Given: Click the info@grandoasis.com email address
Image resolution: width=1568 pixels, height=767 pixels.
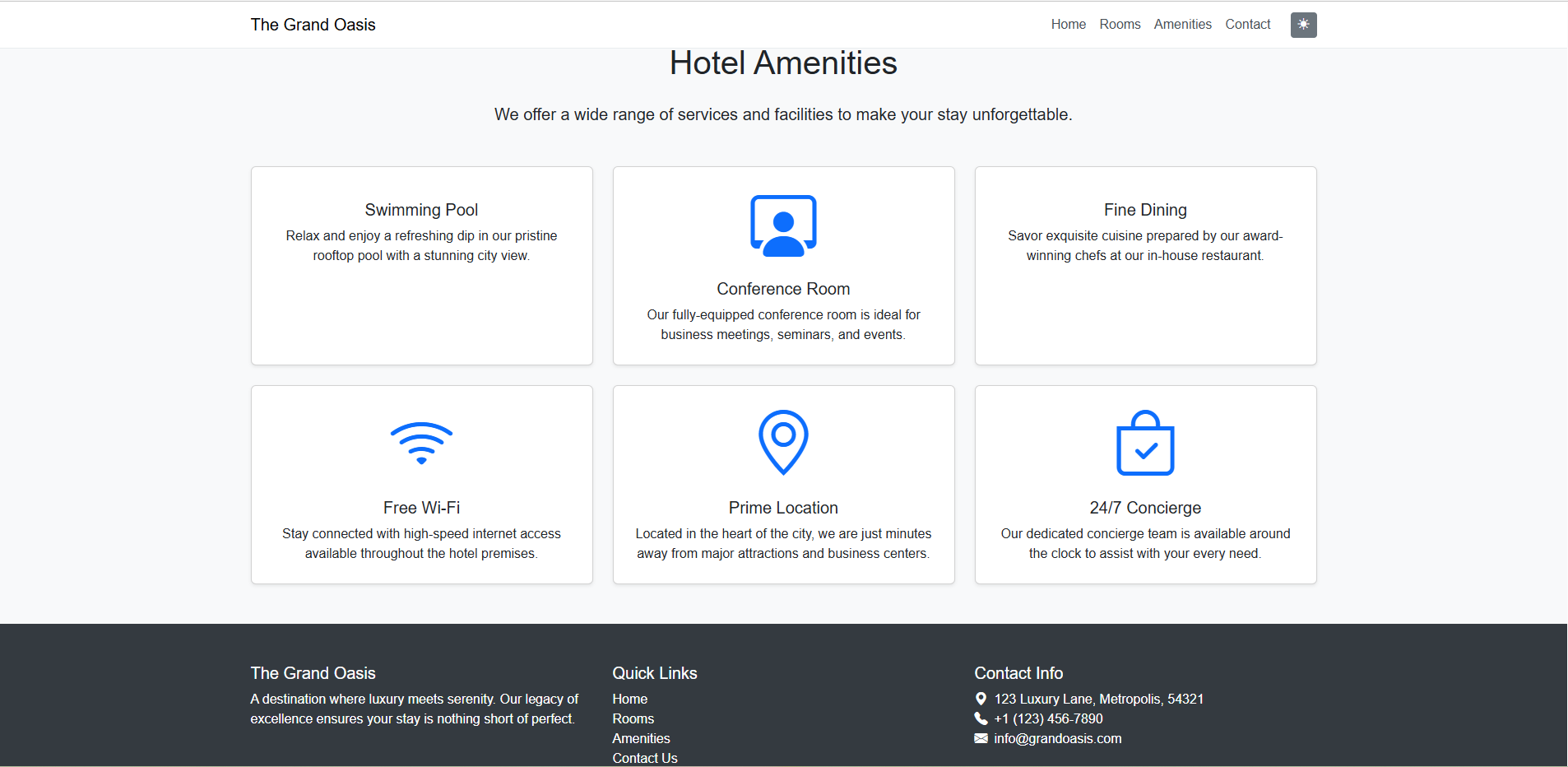Looking at the screenshot, I should (x=1057, y=738).
